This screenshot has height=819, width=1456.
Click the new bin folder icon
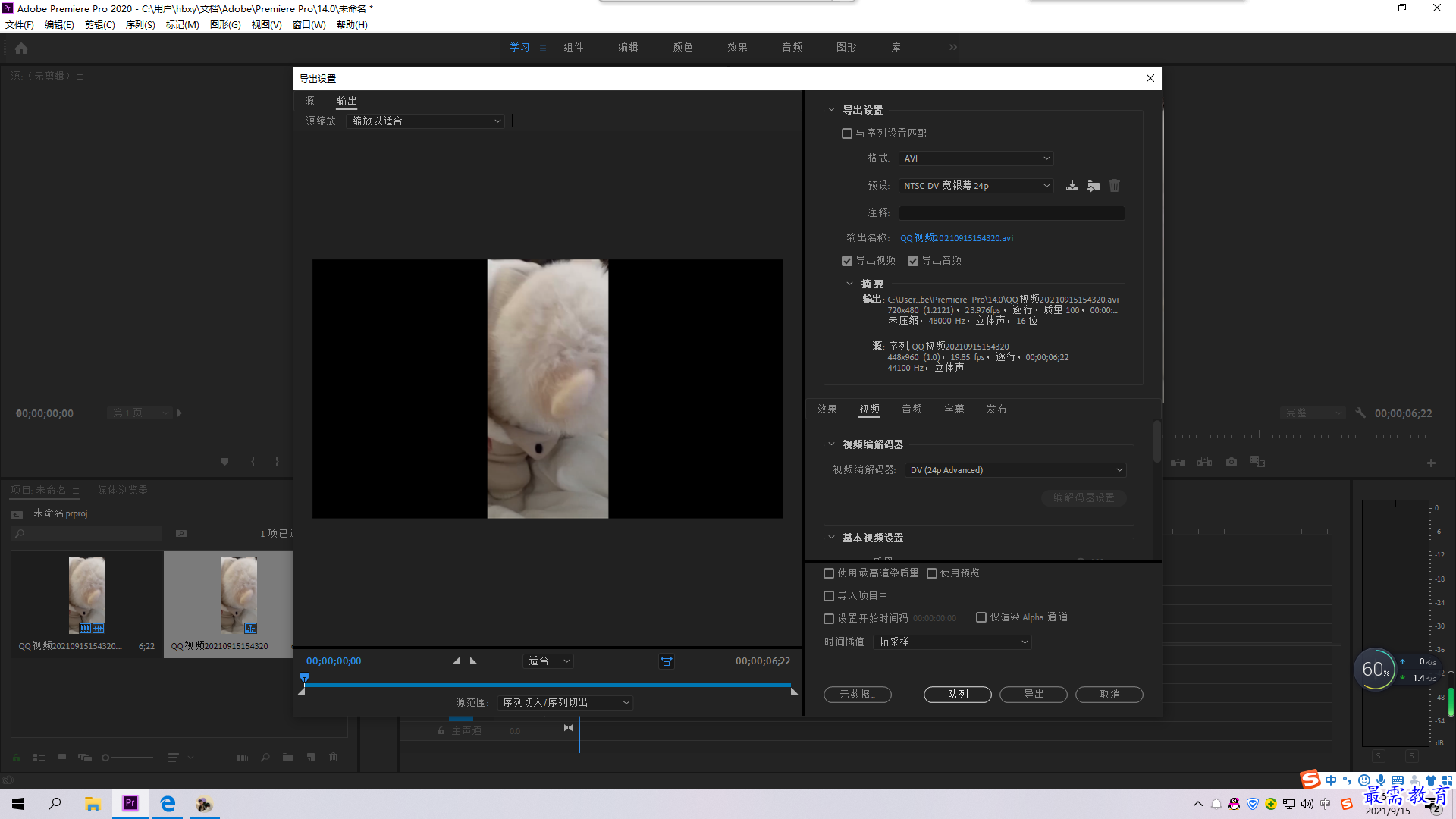tap(287, 757)
